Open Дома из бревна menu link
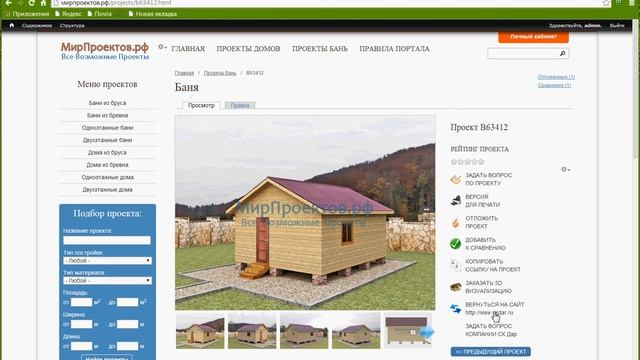640x360 pixels. tap(107, 165)
